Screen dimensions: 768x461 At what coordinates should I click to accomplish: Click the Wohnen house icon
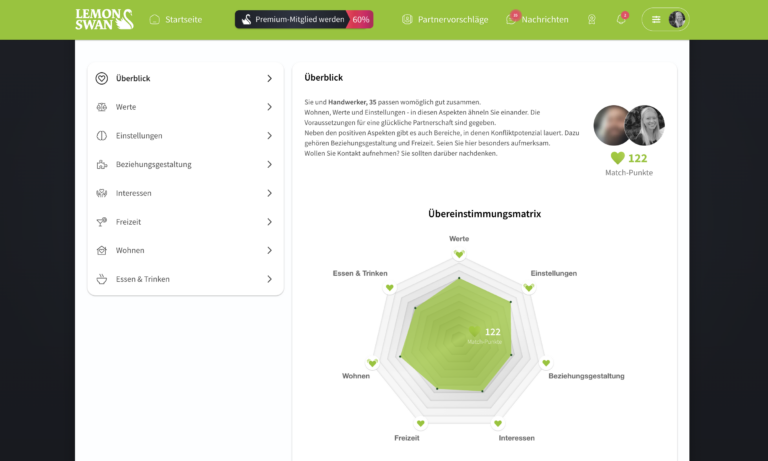coord(101,250)
